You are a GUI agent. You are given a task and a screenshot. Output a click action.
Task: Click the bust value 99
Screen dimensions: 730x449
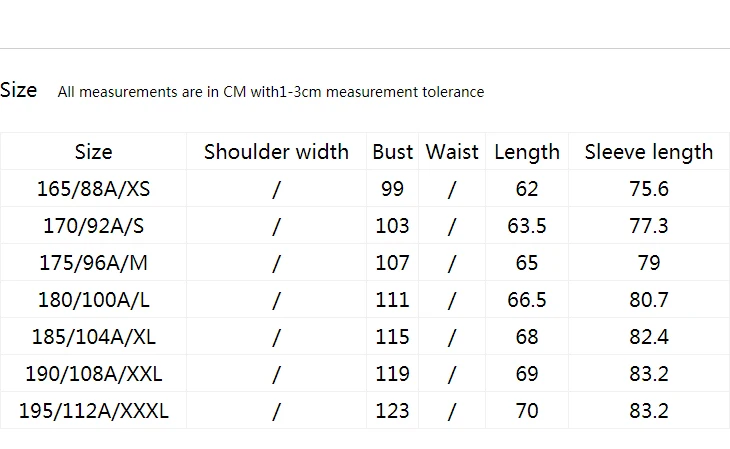[392, 189]
